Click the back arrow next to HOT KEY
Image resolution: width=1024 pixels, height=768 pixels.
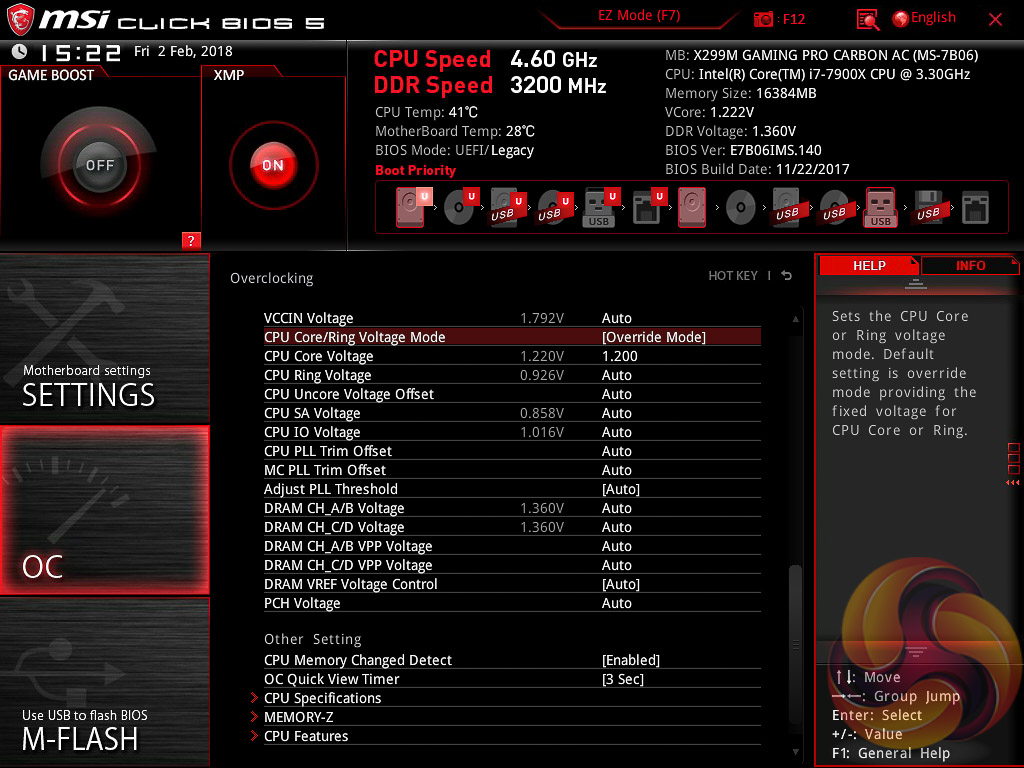pos(787,276)
